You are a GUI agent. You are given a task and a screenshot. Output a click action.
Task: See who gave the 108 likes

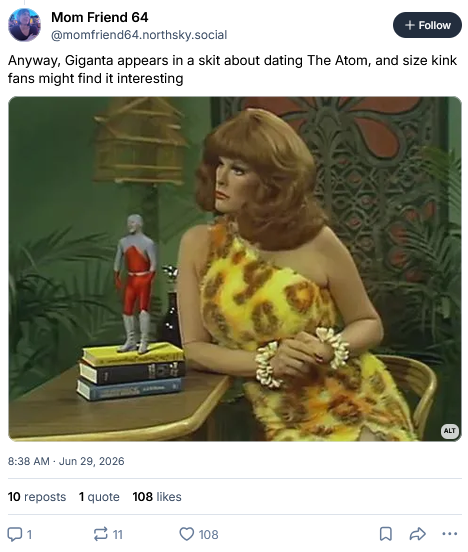coord(157,497)
